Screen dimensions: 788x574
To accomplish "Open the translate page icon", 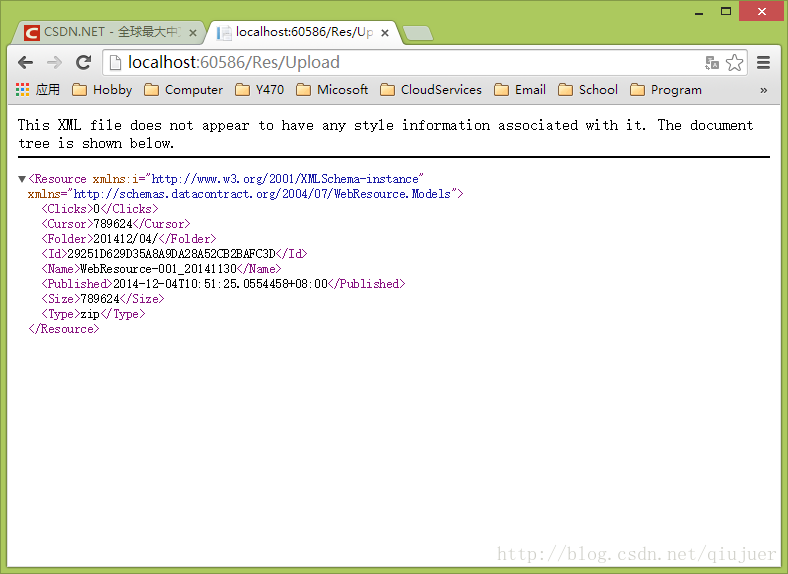I will click(x=712, y=63).
